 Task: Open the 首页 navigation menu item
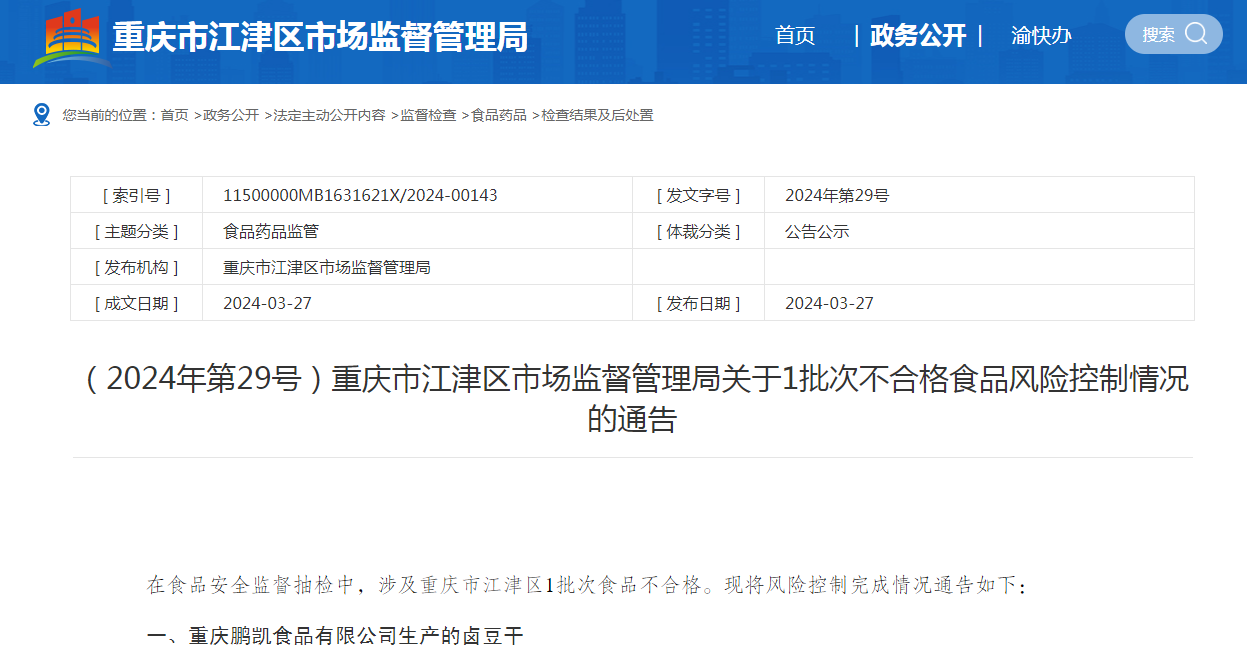(795, 36)
